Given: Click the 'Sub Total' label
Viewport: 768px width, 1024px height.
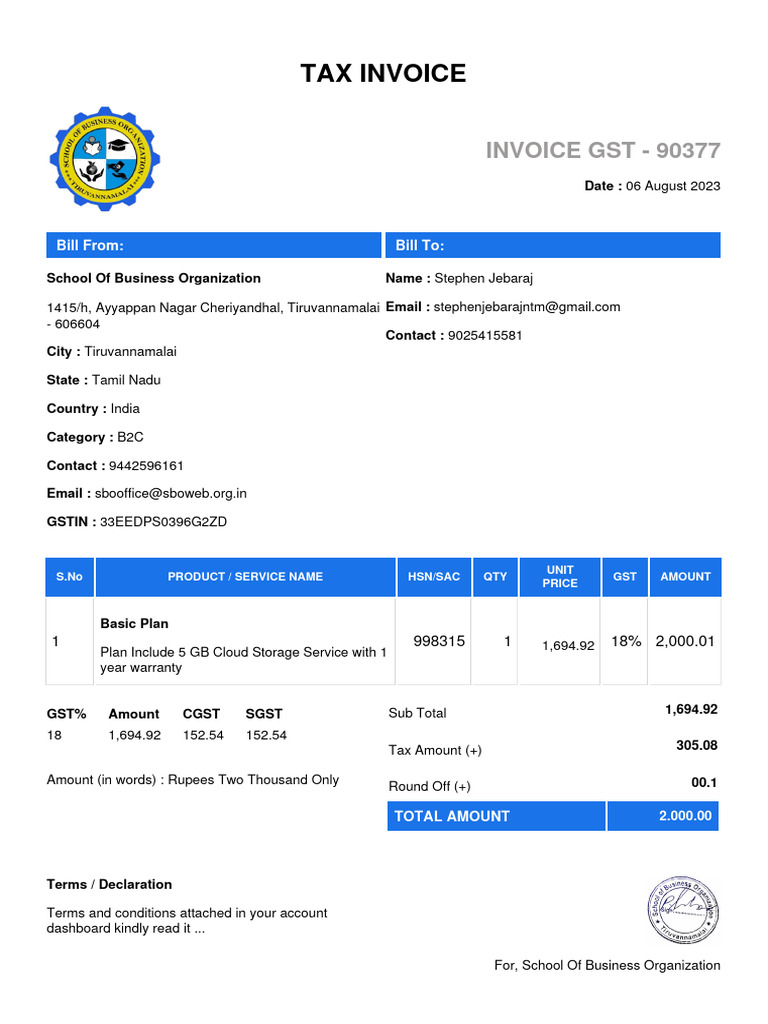Looking at the screenshot, I should (x=417, y=713).
